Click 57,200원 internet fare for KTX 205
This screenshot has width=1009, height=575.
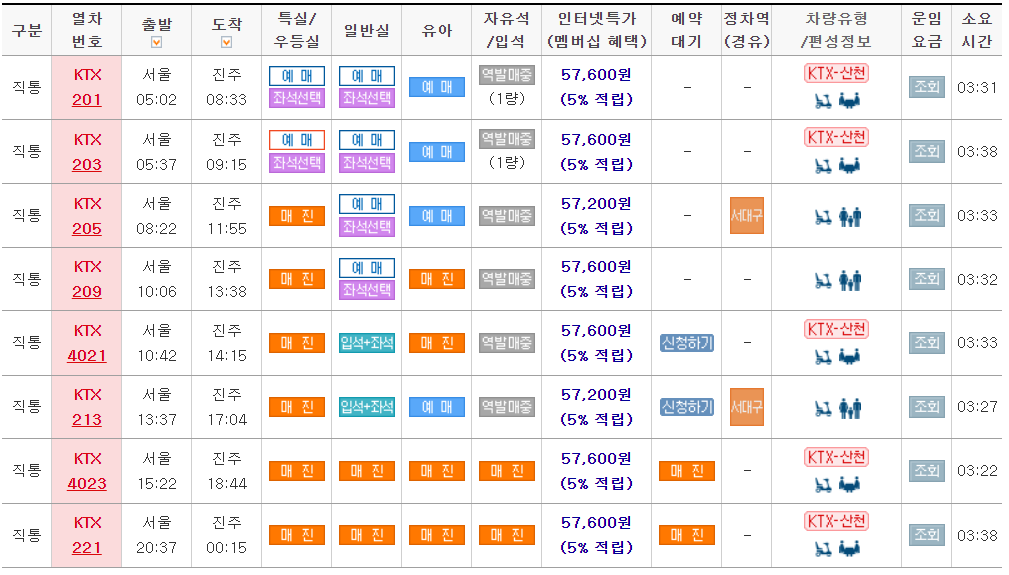[596, 204]
